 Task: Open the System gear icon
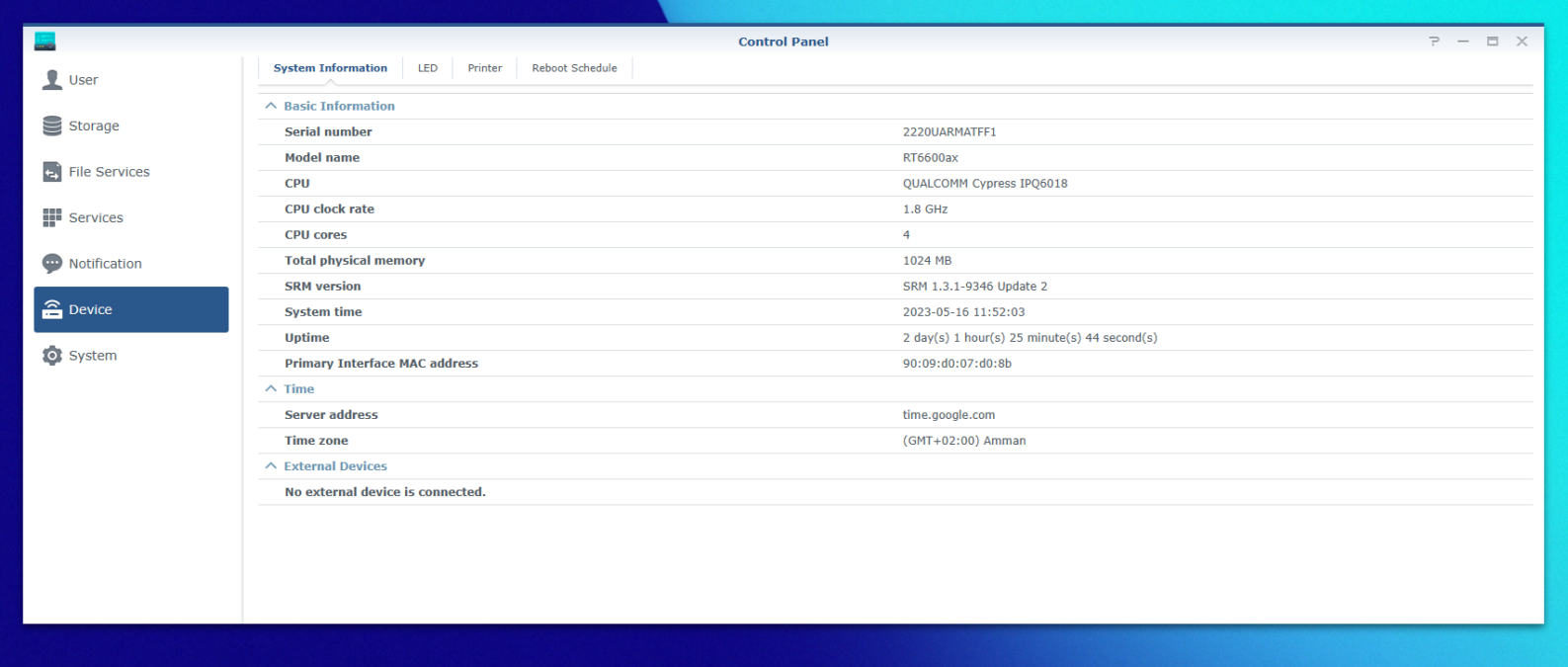coord(52,356)
